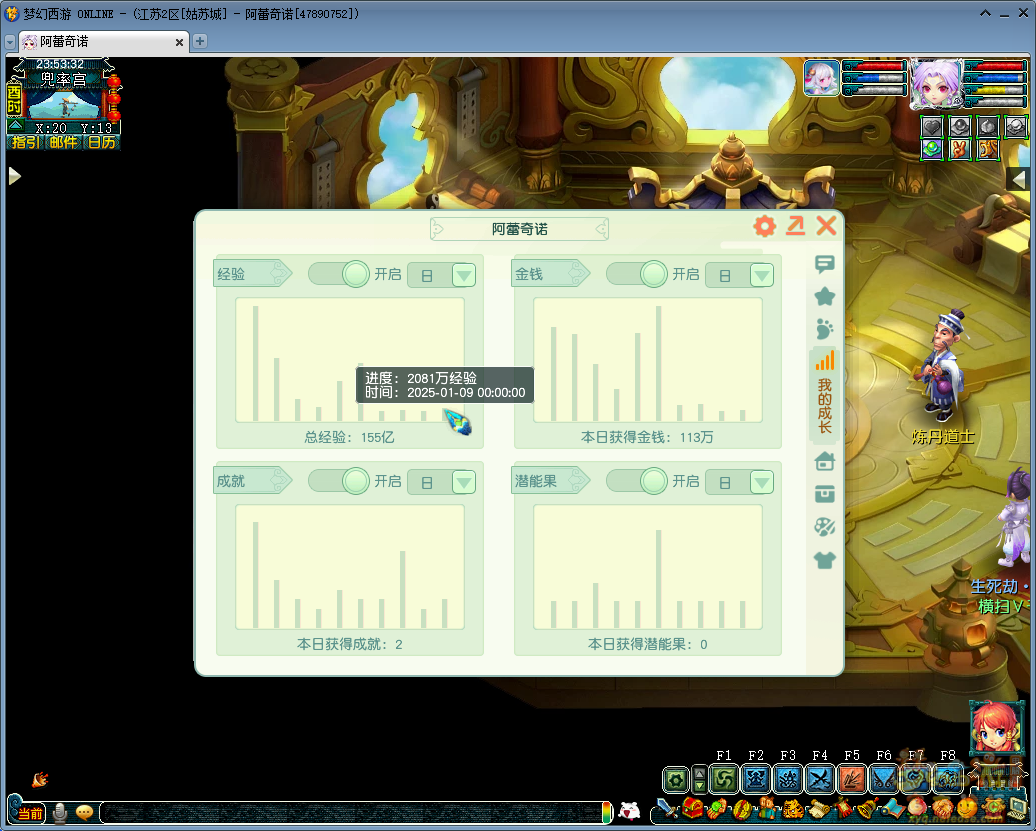Viewport: 1036px width, 831px height.
Task: Use the F1 green swirl skill
Action: (723, 779)
